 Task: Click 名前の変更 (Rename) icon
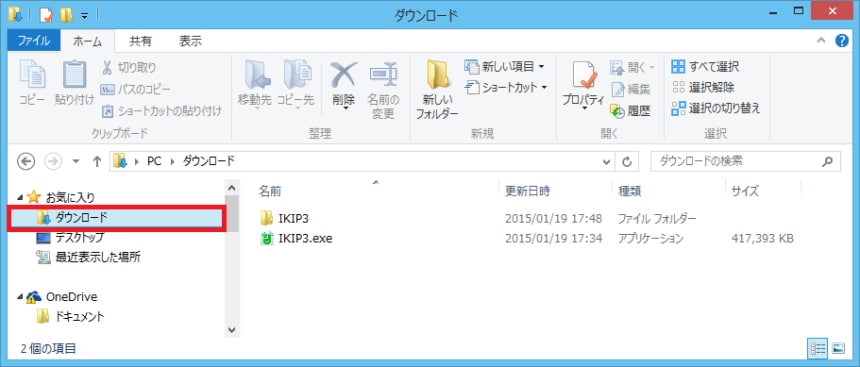point(383,89)
